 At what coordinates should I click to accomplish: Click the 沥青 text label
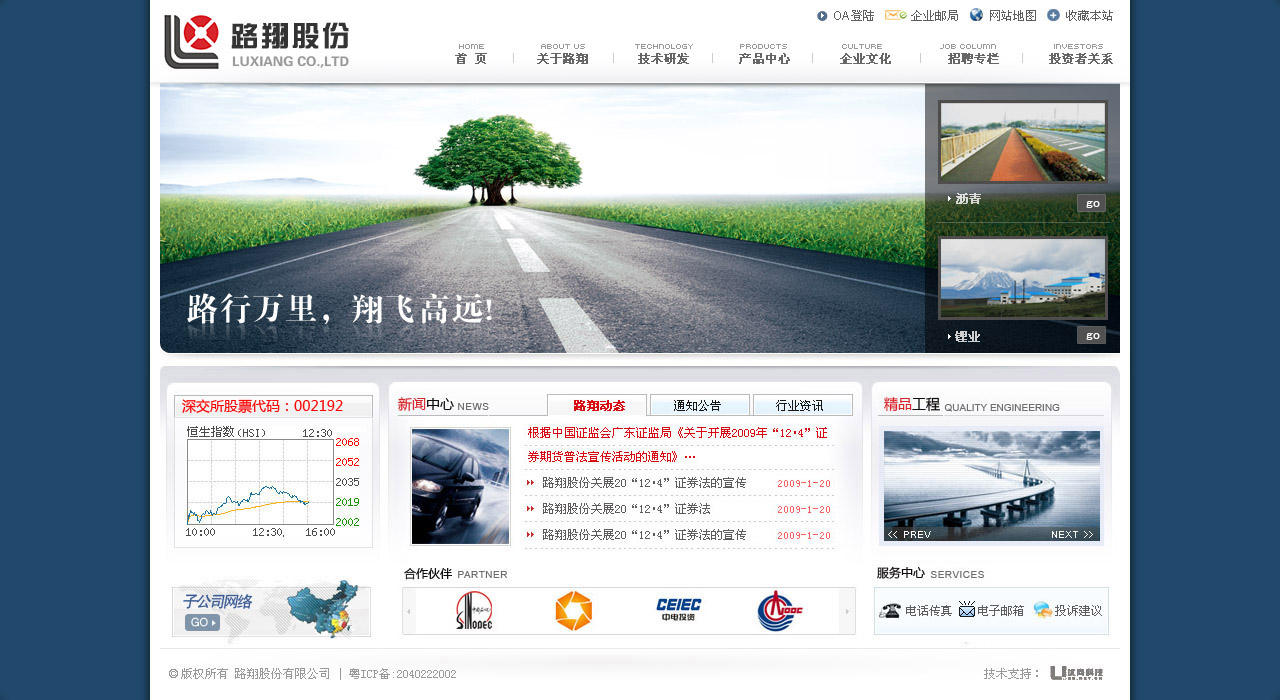point(968,199)
